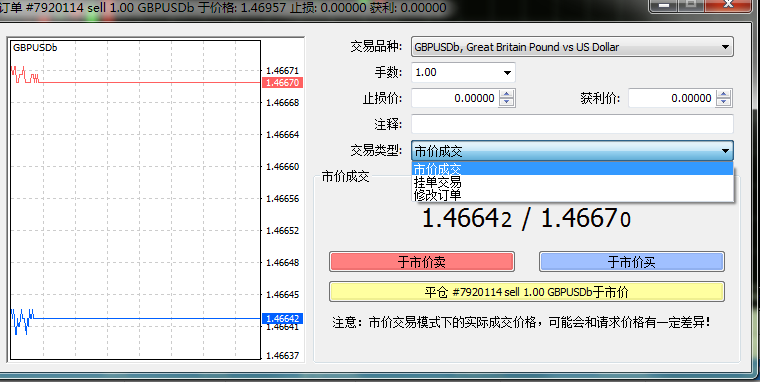Click the GBPUSDb chart title
The height and width of the screenshot is (382, 760).
35,48
